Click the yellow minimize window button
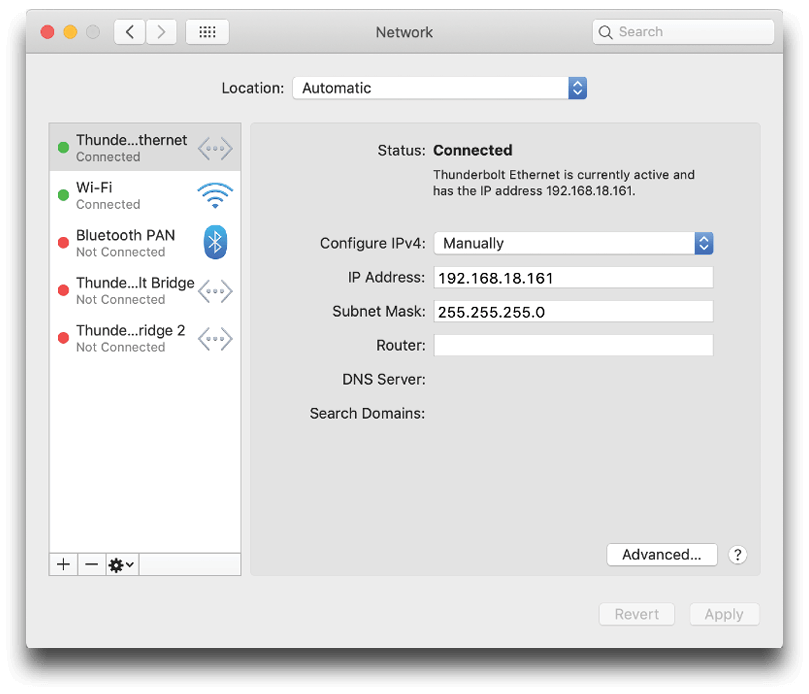The height and width of the screenshot is (694, 809). 70,32
